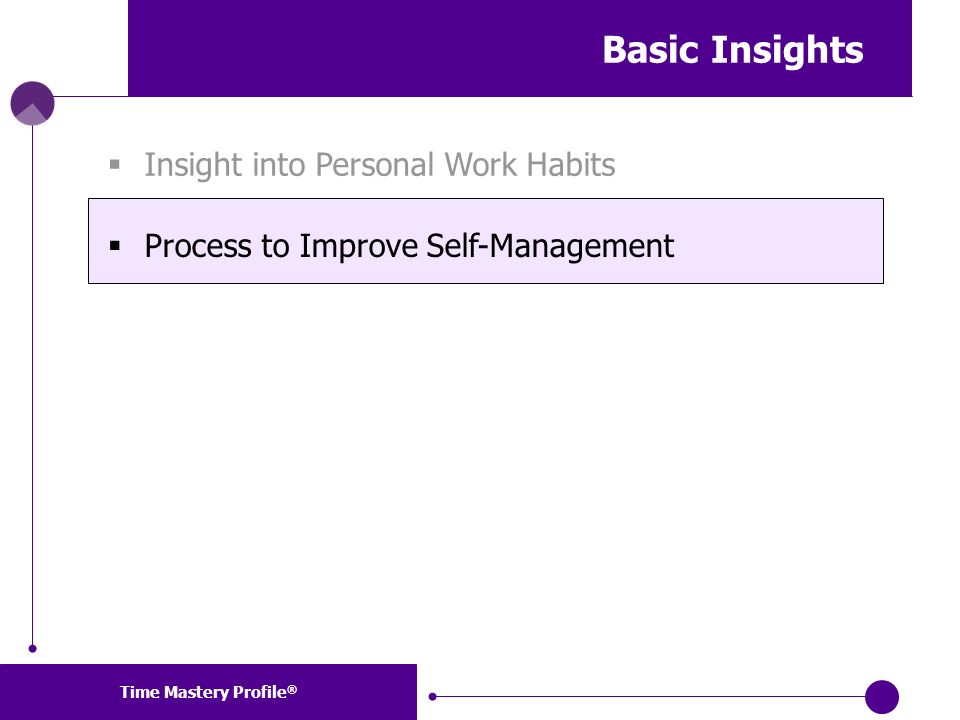The image size is (960, 720).
Task: Click the purple footer banner left of Time Mastery
Action: pyautogui.click(x=59, y=692)
